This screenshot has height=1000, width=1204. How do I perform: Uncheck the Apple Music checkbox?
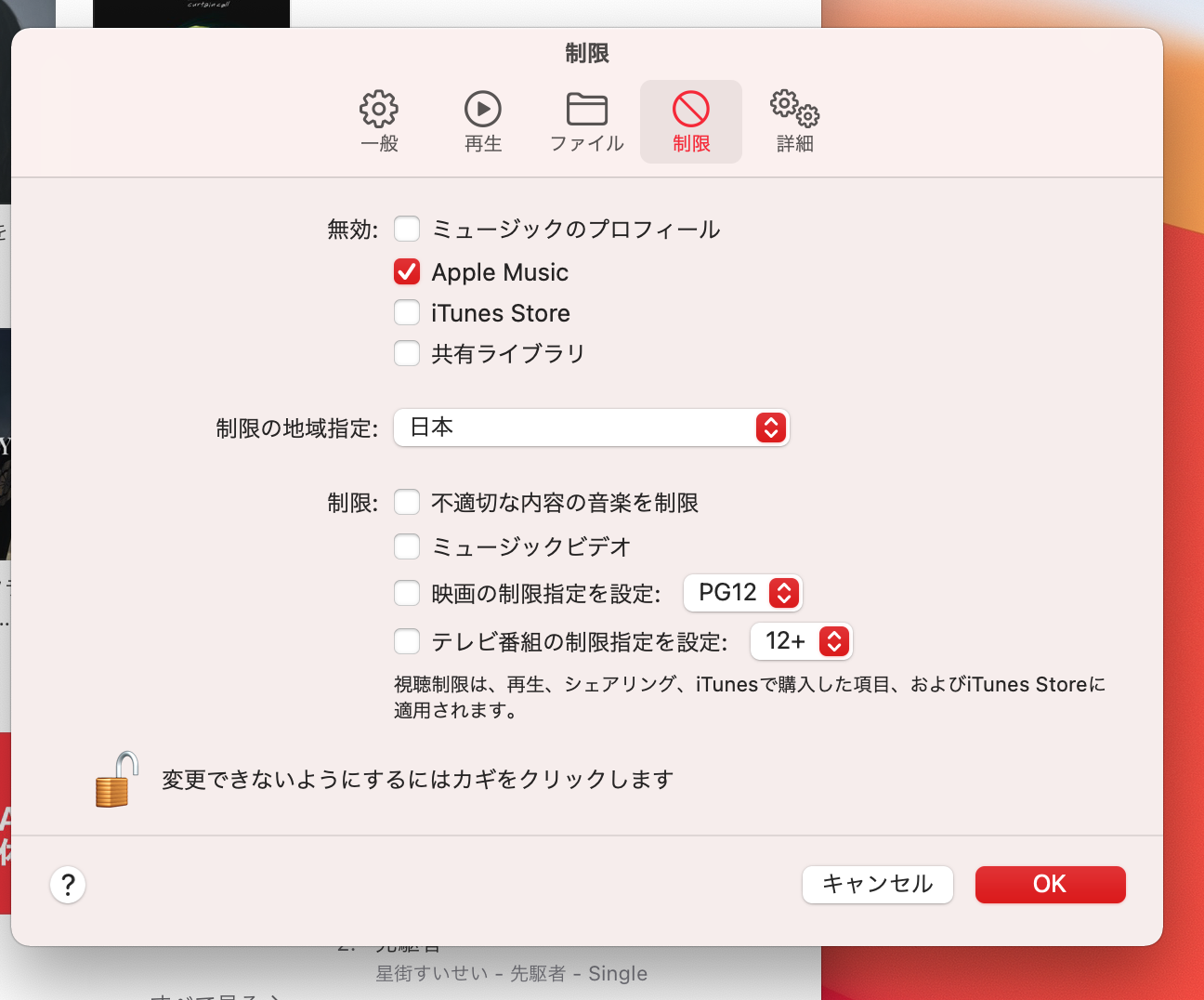point(407,271)
